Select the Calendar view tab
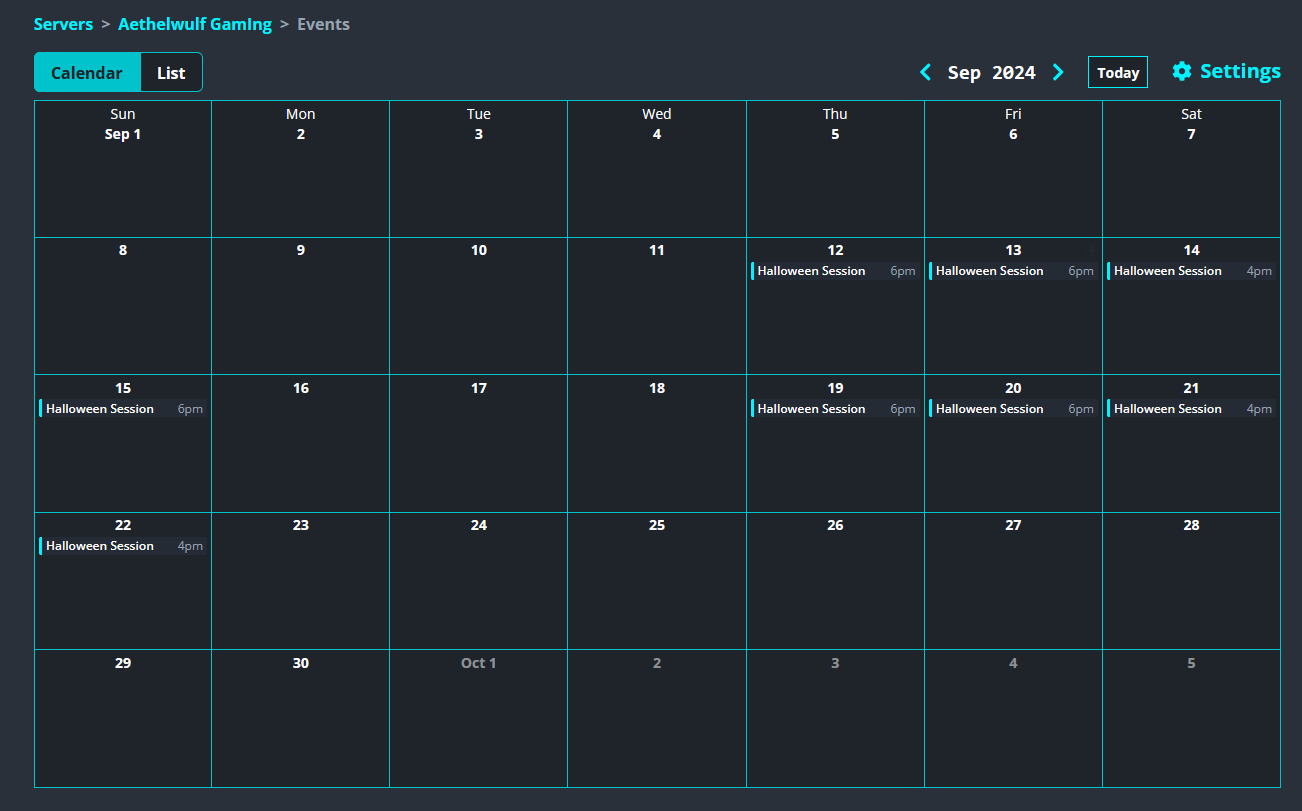1302x811 pixels. point(87,73)
